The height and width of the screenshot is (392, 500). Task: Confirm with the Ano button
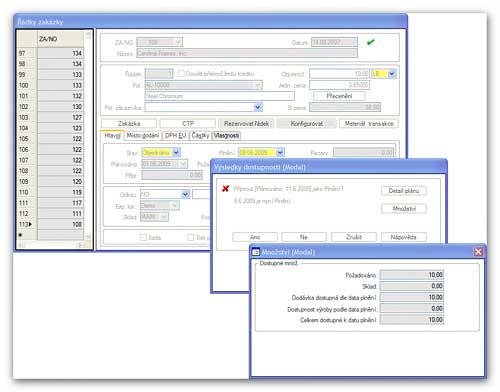point(255,237)
